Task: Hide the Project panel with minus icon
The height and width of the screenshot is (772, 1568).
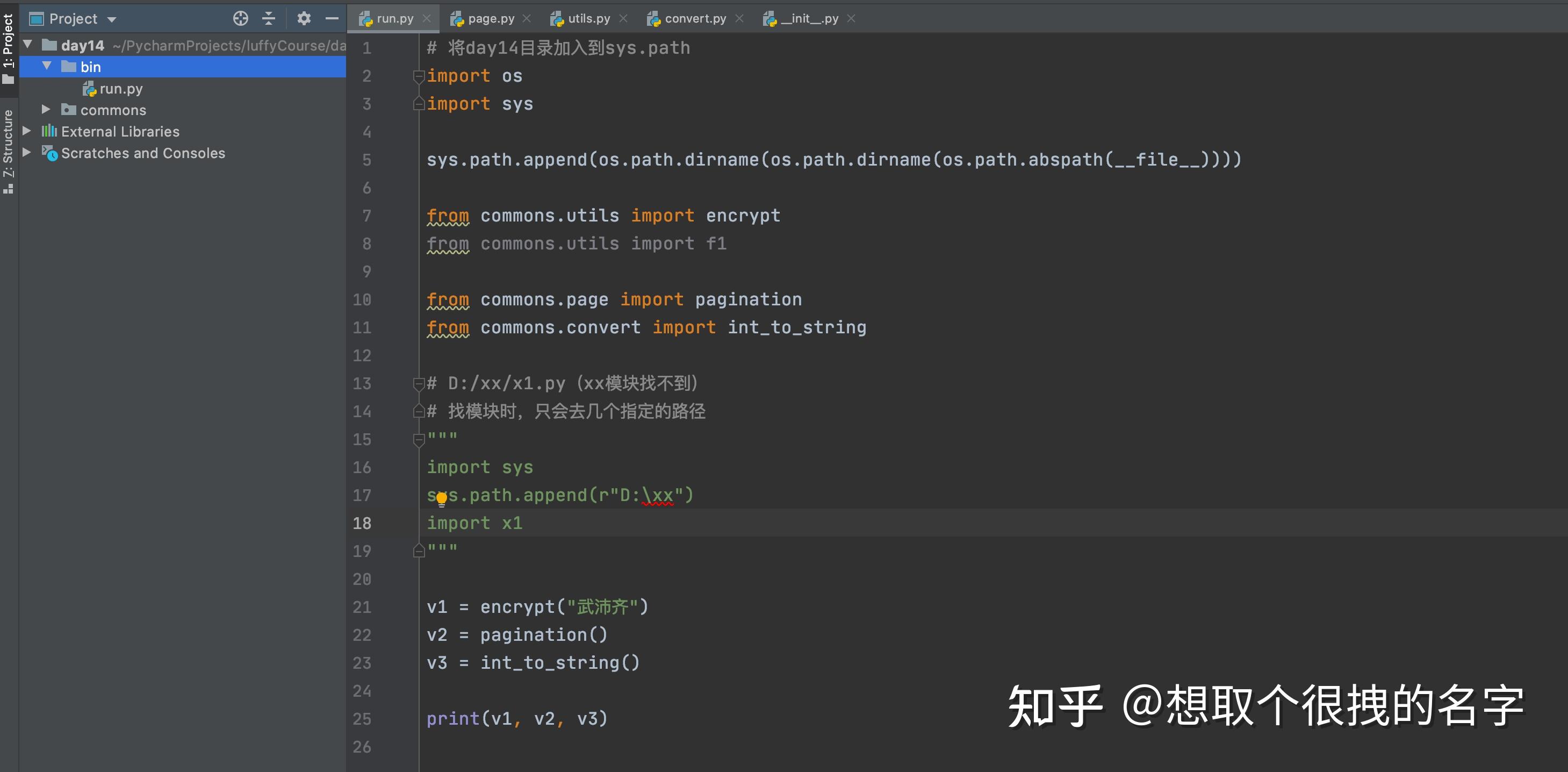Action: 332,19
